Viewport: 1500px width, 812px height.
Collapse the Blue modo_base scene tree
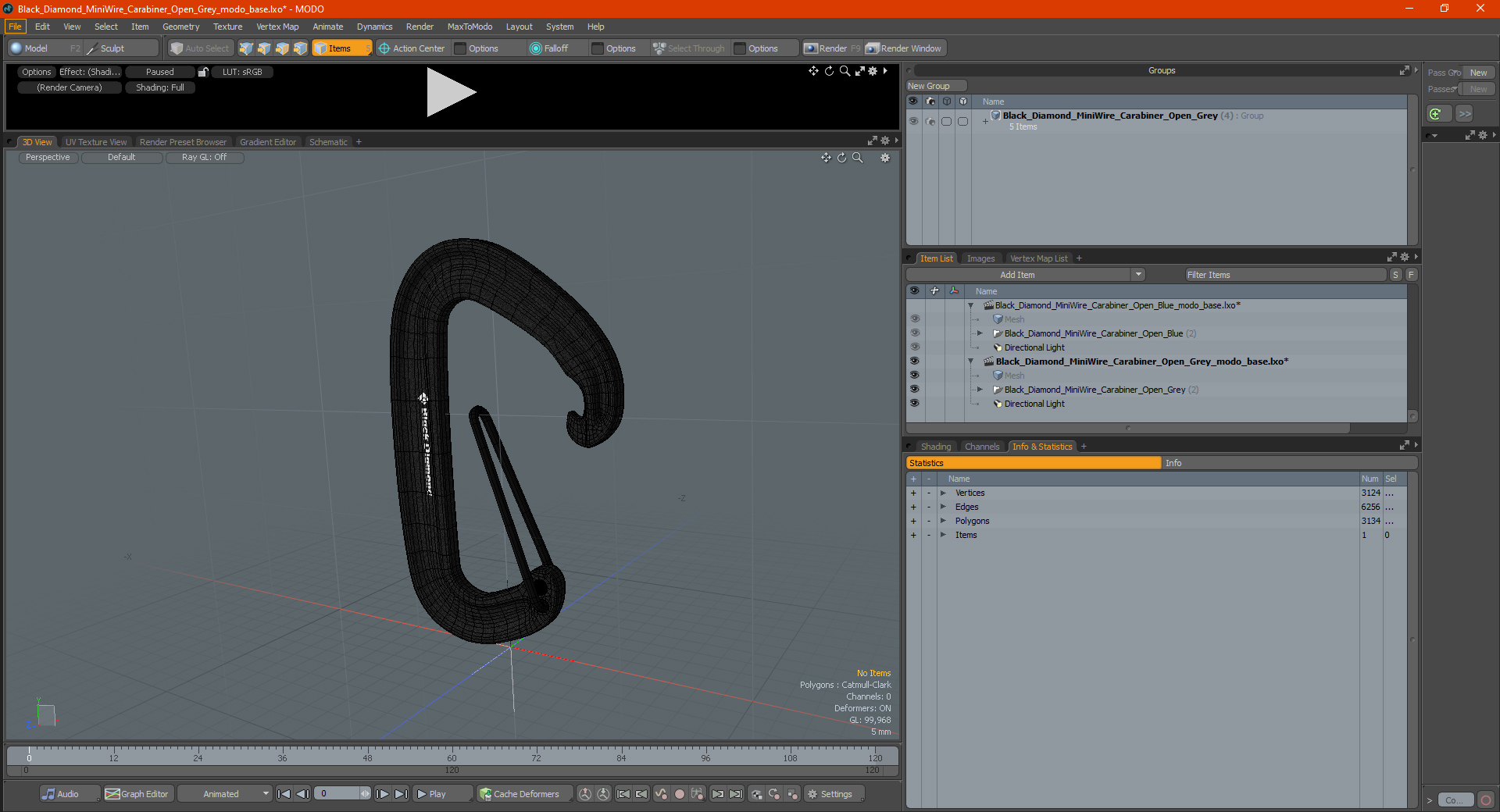(x=971, y=305)
